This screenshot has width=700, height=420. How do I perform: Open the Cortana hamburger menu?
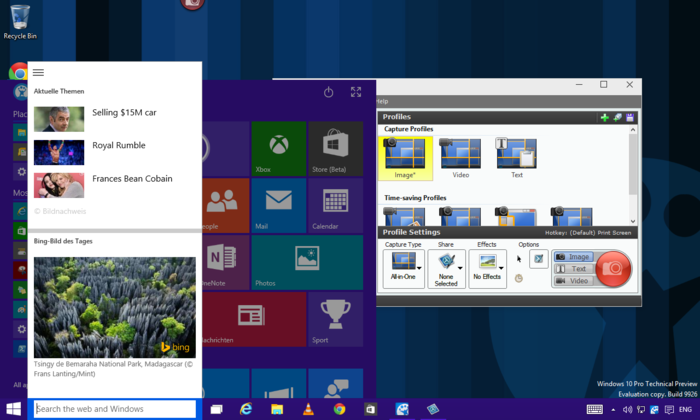(x=38, y=72)
